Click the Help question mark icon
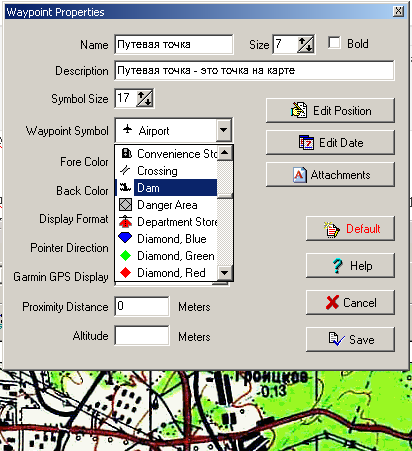Screen dimensions: 412x451 click(x=338, y=266)
